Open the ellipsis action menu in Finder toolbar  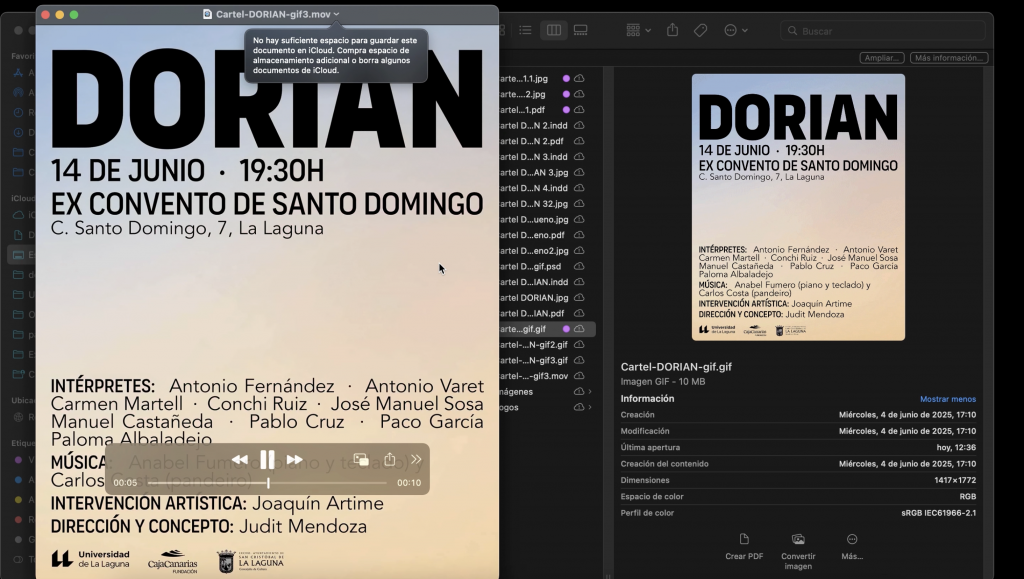[x=735, y=31]
